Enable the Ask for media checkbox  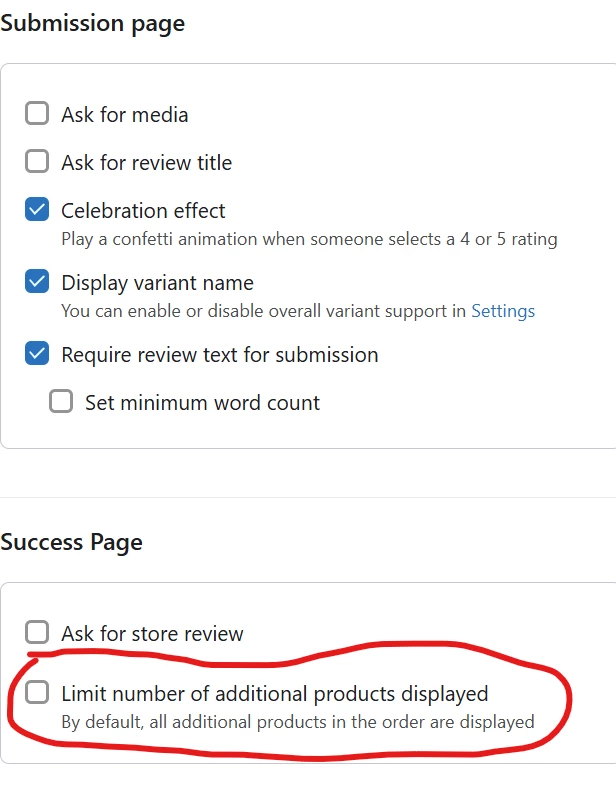coord(37,114)
